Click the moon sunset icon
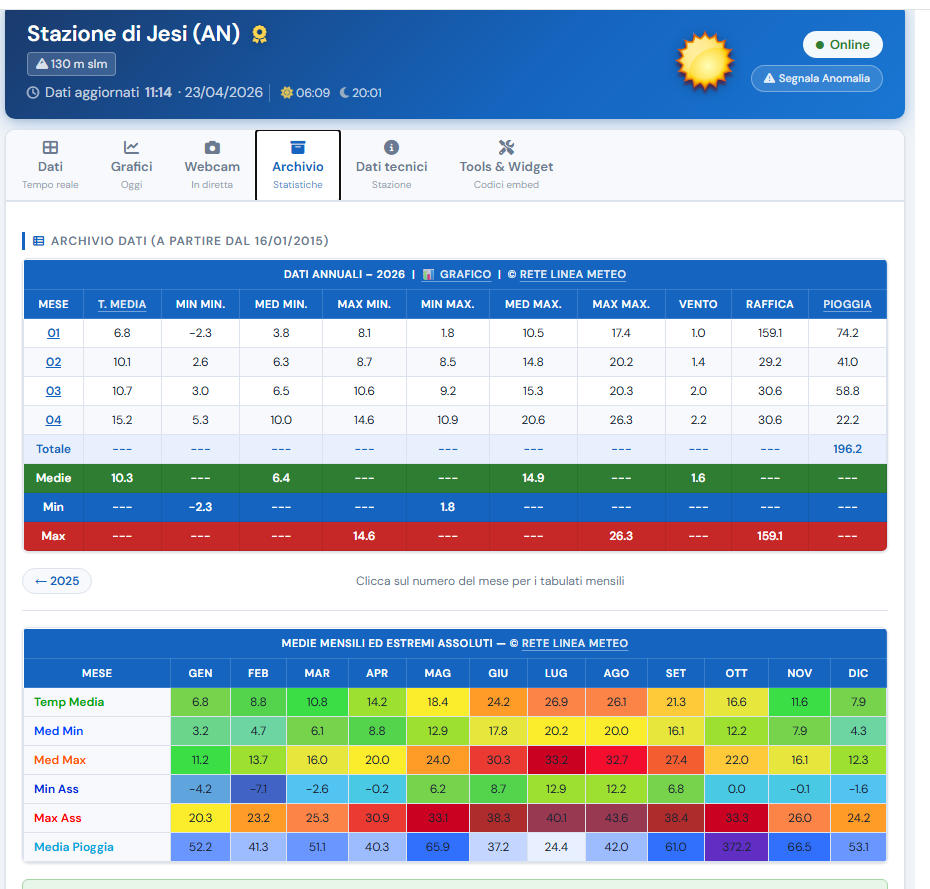Screen dimensions: 930x889 point(344,93)
